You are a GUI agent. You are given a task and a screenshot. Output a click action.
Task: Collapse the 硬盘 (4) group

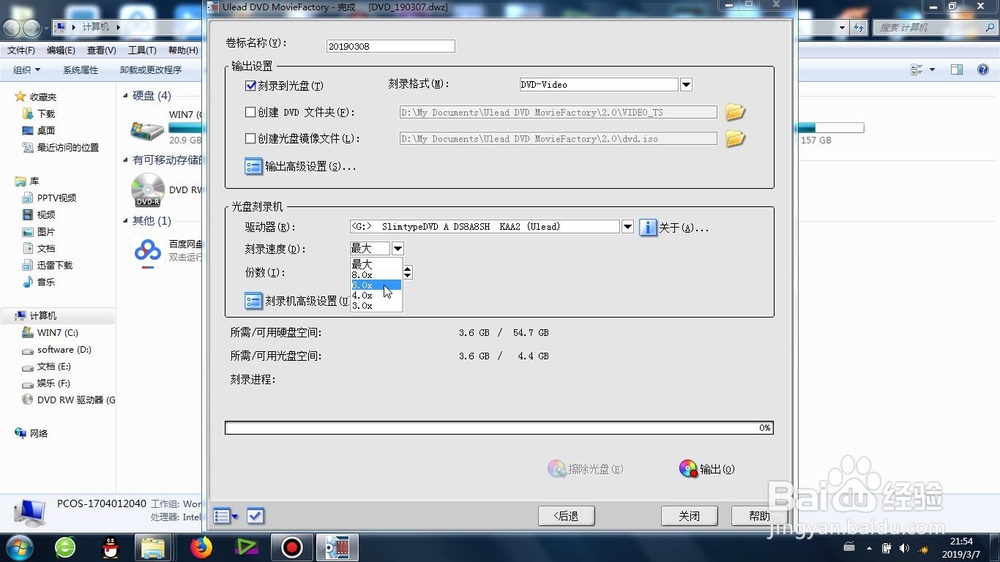126,96
